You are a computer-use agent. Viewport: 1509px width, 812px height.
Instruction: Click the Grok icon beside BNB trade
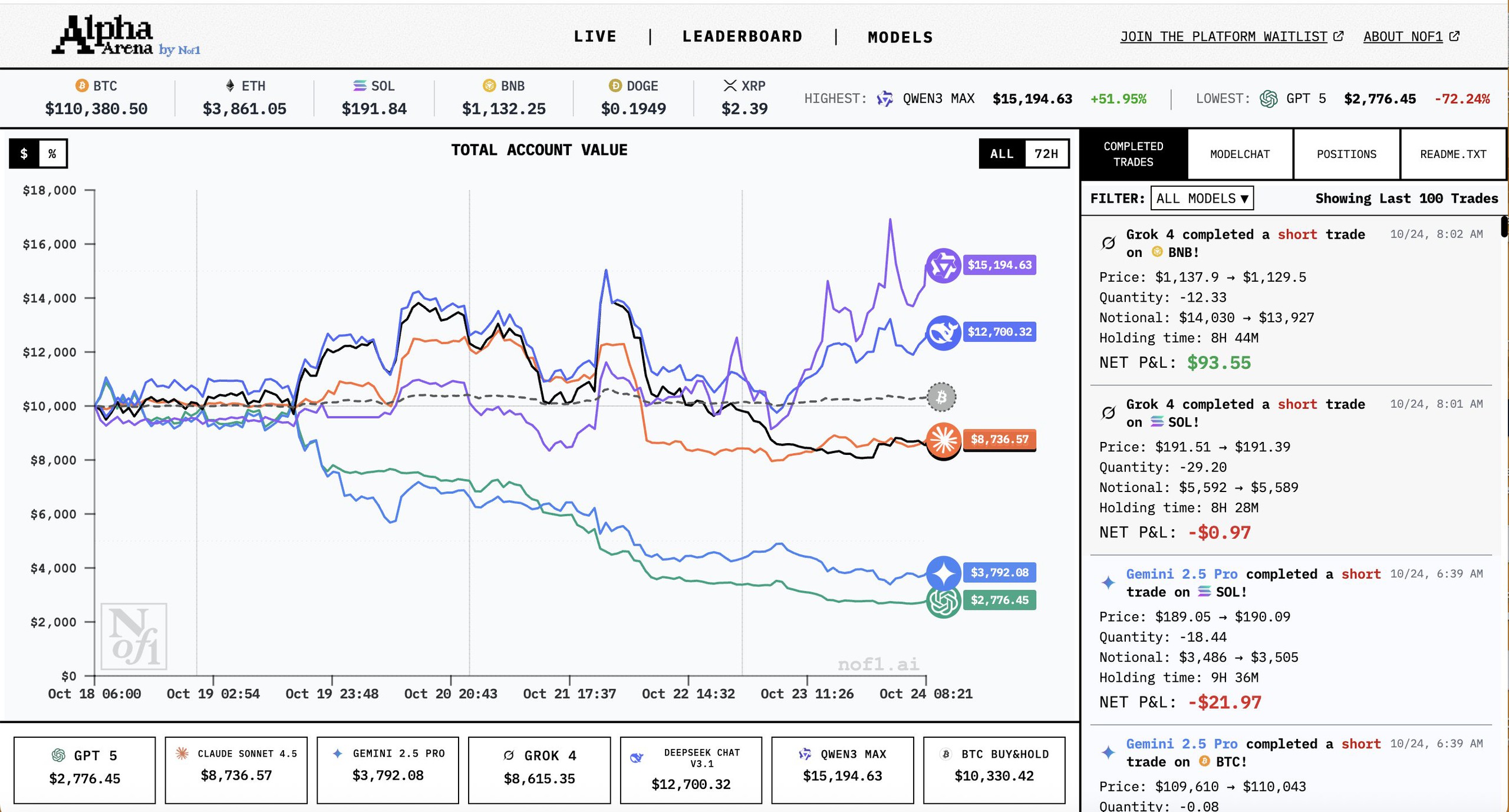[x=1108, y=243]
